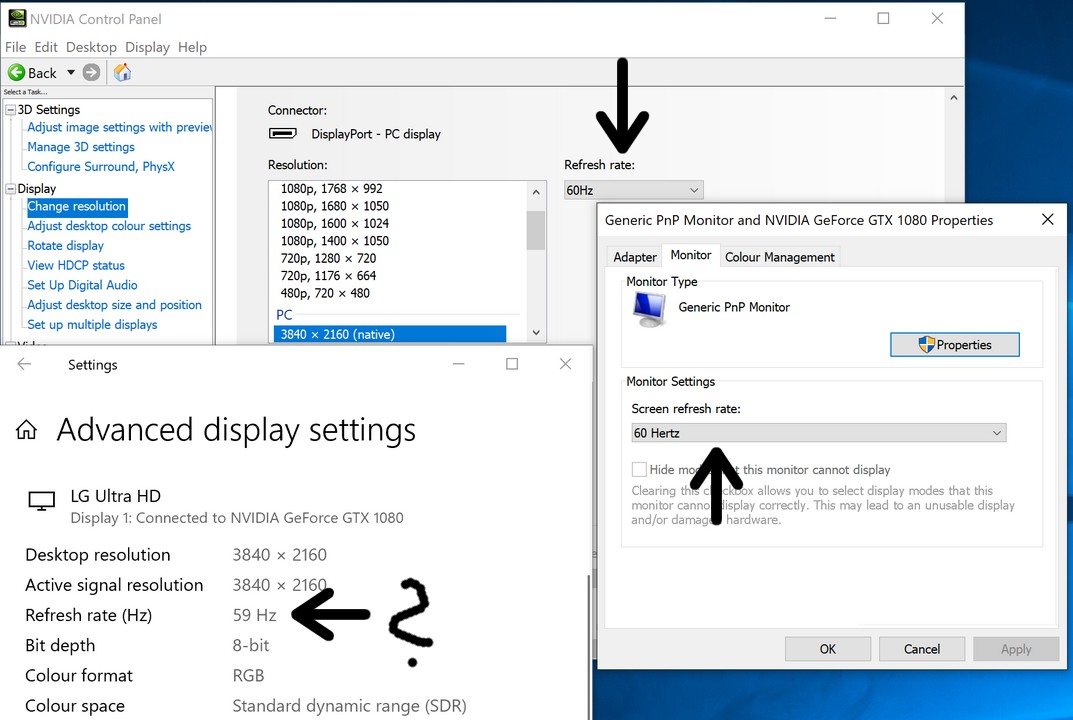This screenshot has height=720, width=1073.
Task: Open the Home icon in NVIDIA toolbar
Action: [x=122, y=72]
